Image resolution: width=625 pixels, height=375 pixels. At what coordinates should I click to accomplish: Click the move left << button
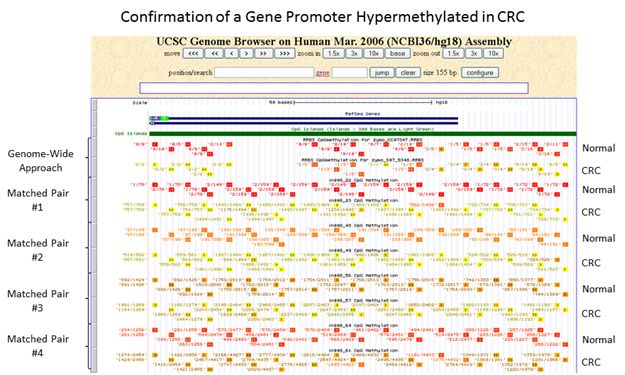click(214, 53)
